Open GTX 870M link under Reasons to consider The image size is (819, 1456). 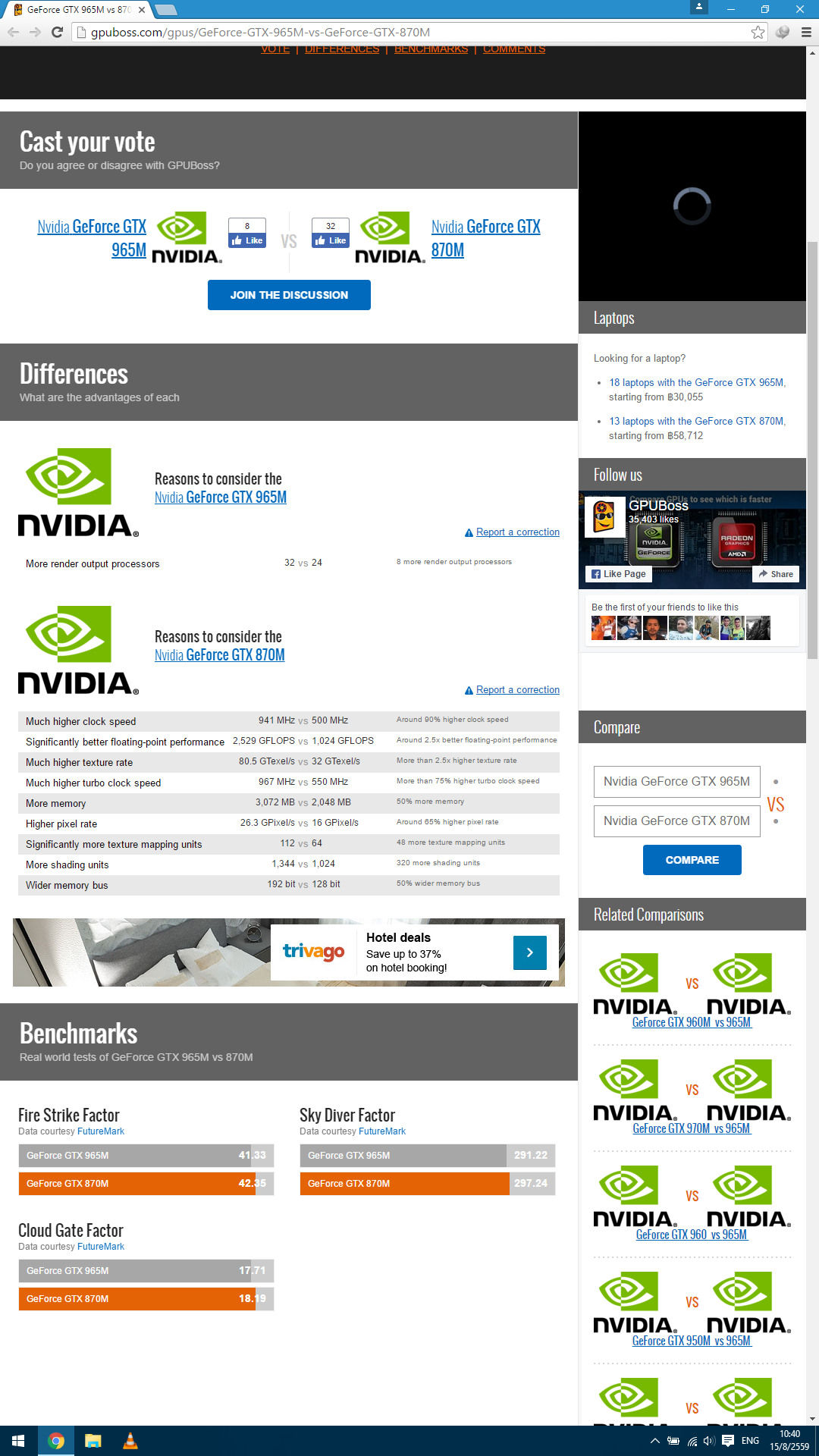(x=220, y=655)
